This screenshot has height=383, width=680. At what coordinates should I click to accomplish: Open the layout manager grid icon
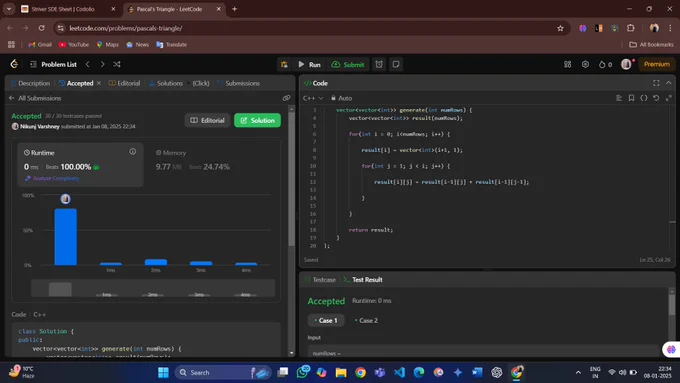[x=567, y=64]
